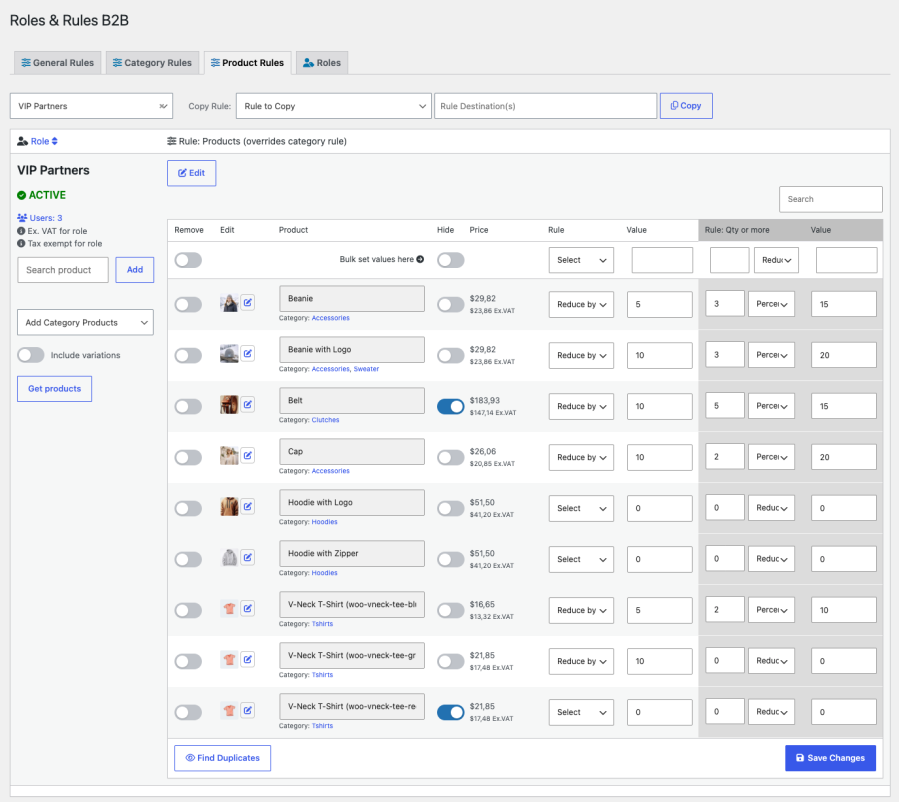899x802 pixels.
Task: Click the edit icon for Beanie with Logo
Action: tap(248, 354)
